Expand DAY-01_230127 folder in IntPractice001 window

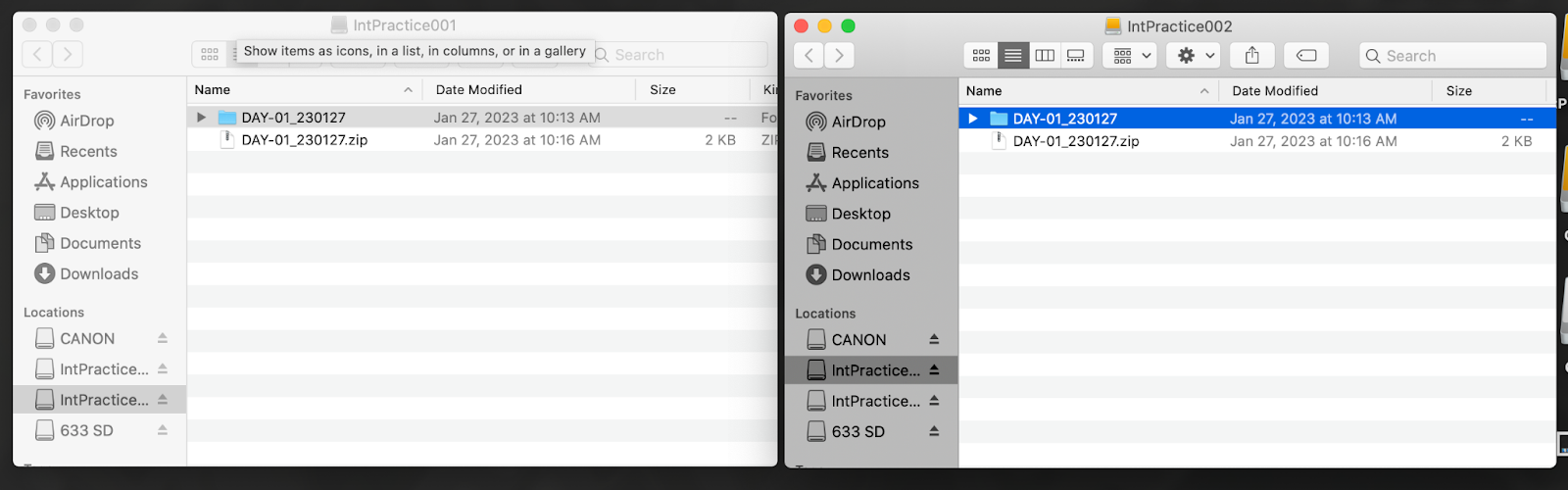[201, 118]
